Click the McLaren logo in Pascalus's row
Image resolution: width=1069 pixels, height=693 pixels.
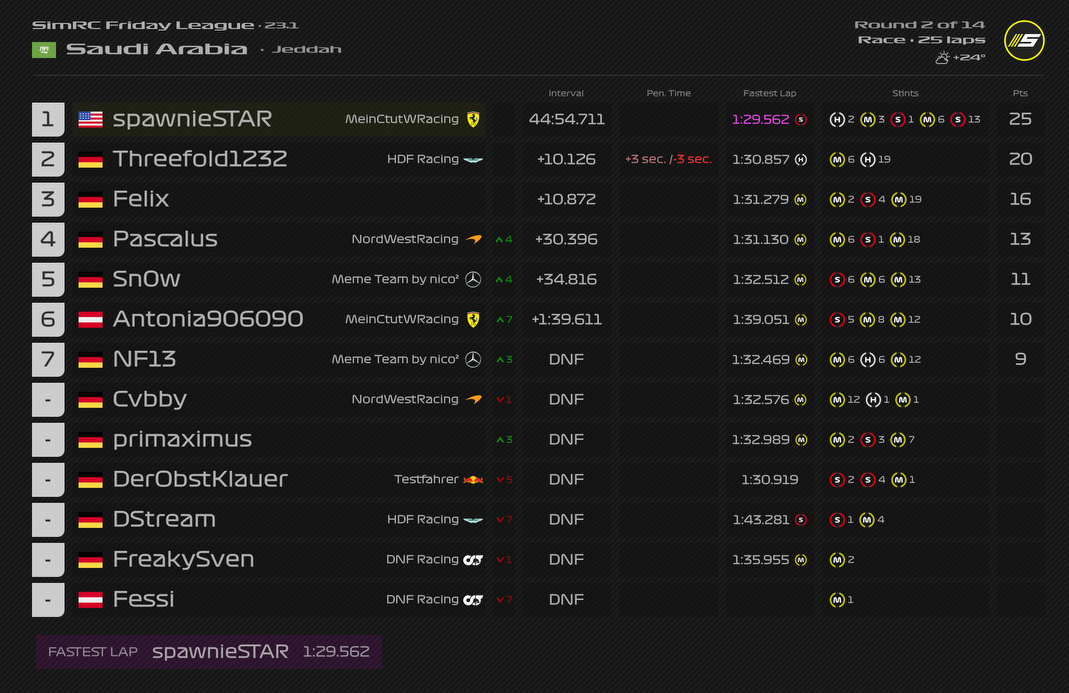(473, 240)
